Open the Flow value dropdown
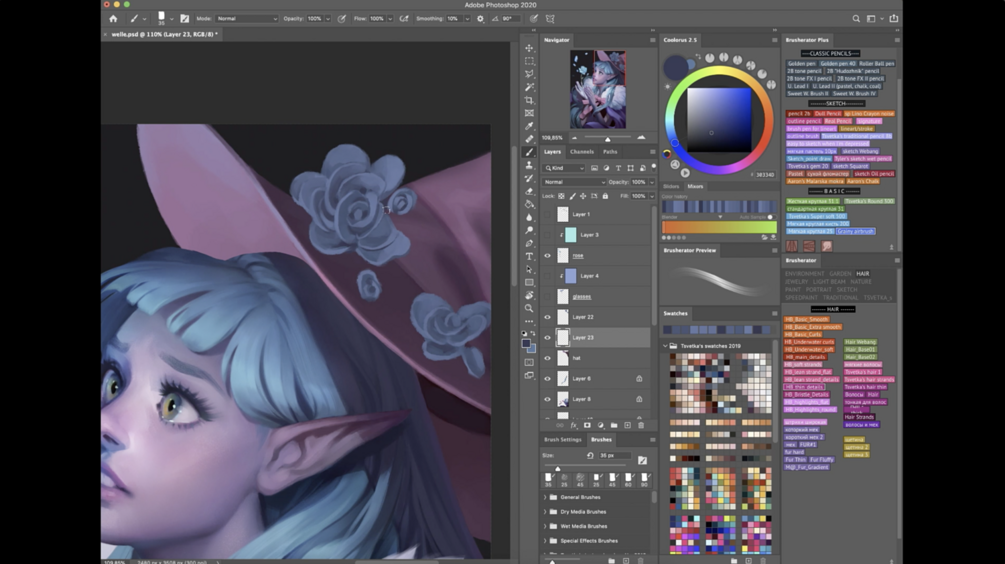Image resolution: width=1005 pixels, height=564 pixels. (x=390, y=19)
